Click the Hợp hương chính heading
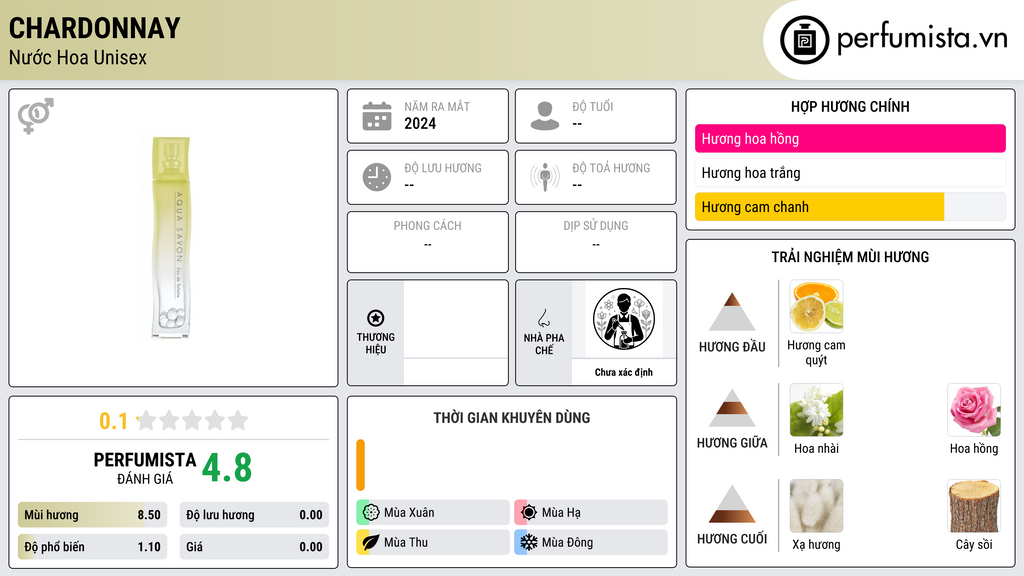1024x576 pixels. (850, 106)
